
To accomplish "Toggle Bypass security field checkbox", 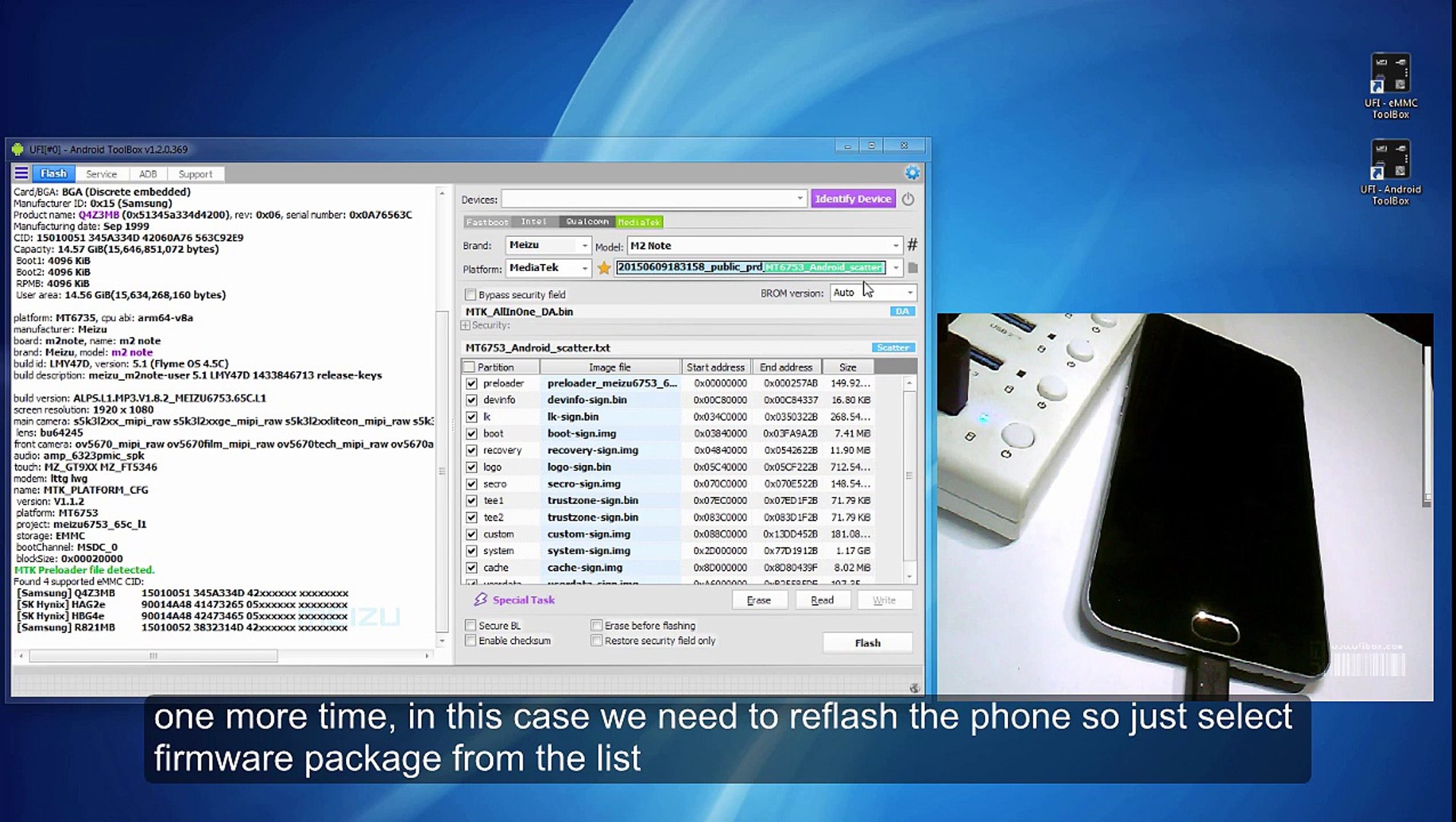I will (x=470, y=295).
